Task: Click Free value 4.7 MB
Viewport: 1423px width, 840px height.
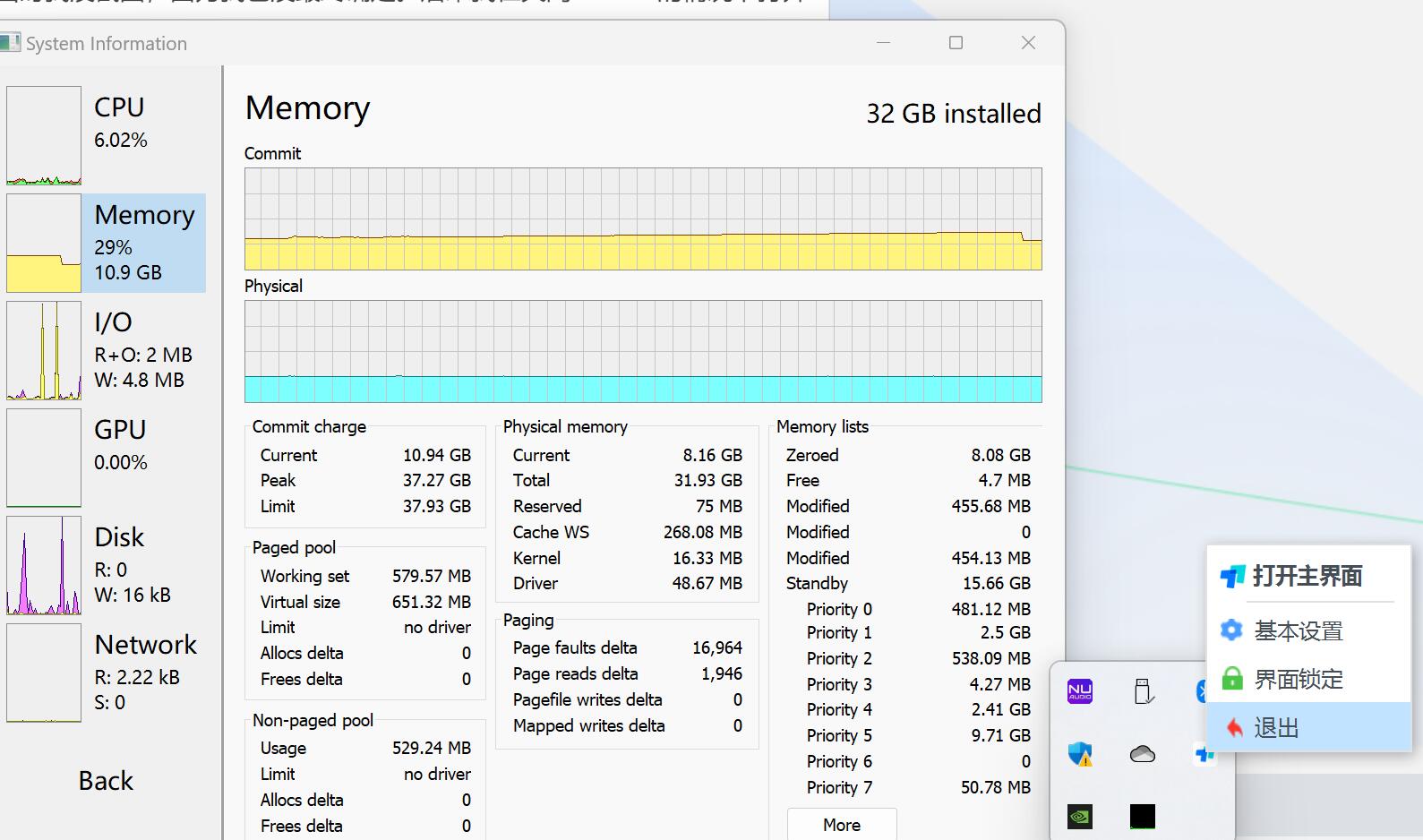Action: pyautogui.click(x=1004, y=481)
